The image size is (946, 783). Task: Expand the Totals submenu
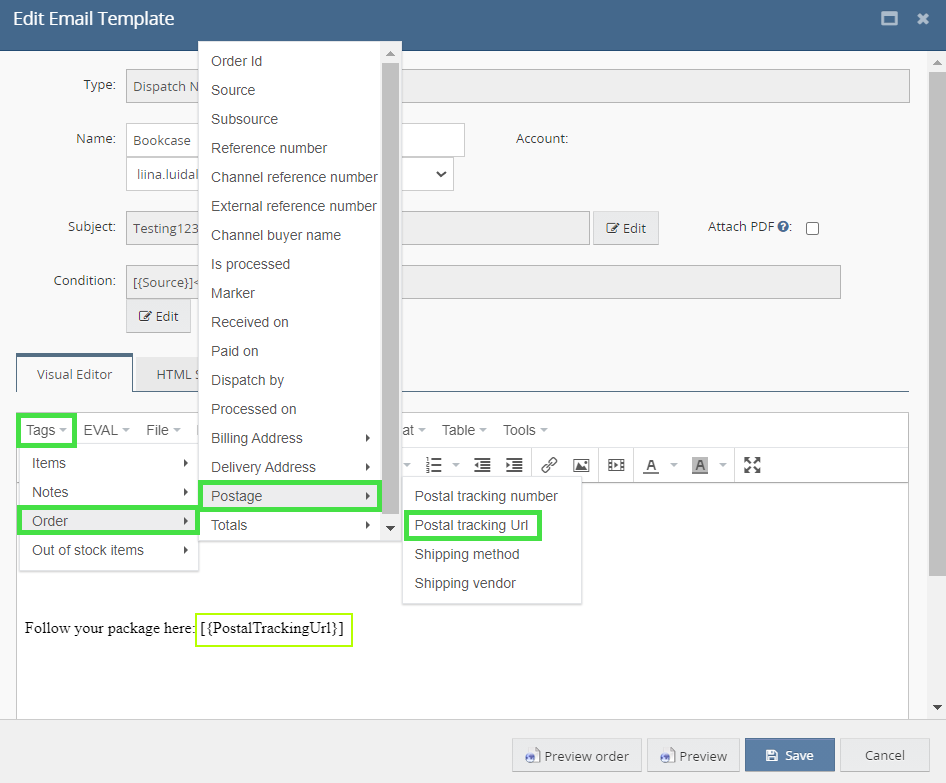pos(290,525)
